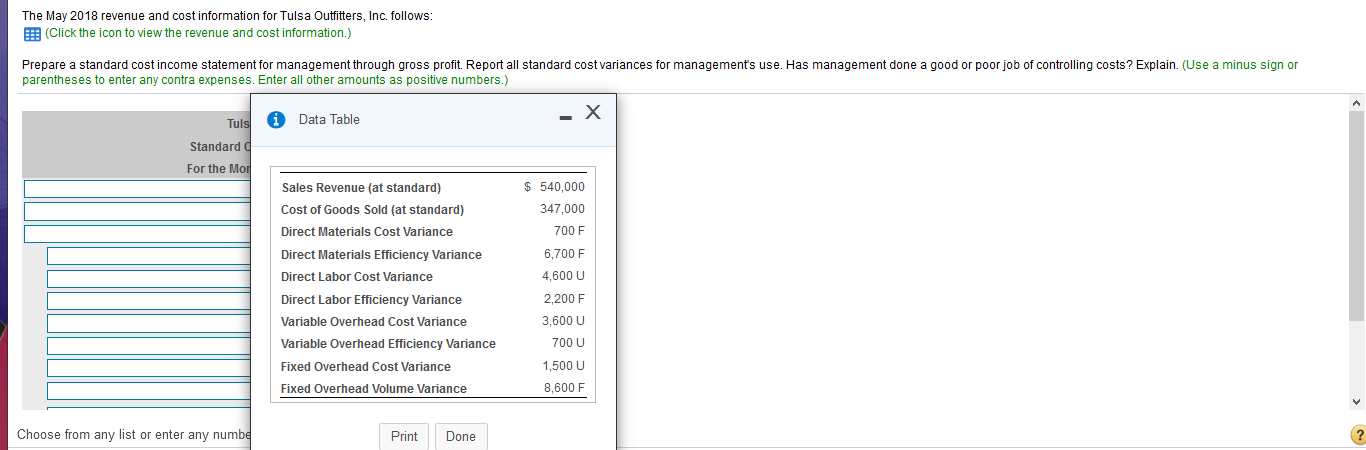
Task: Select the first statement input field
Action: 137,189
